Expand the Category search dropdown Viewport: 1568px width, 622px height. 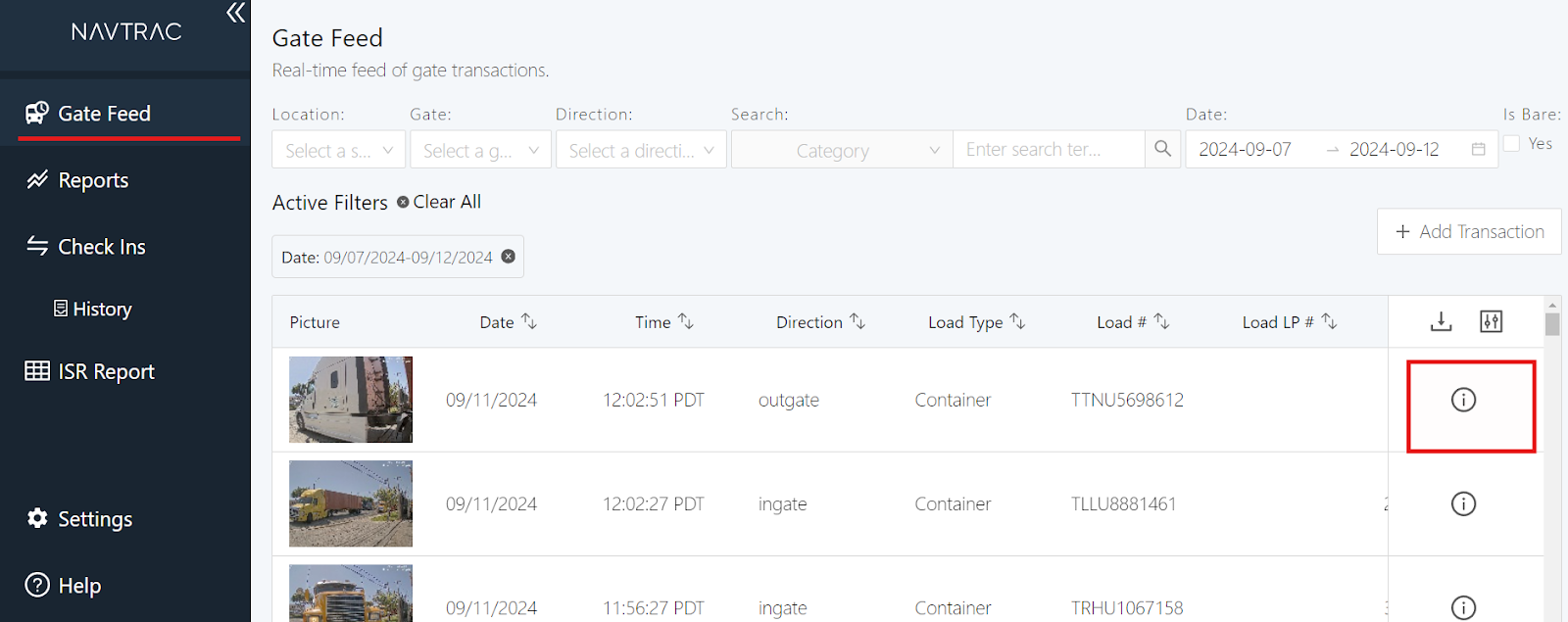840,149
